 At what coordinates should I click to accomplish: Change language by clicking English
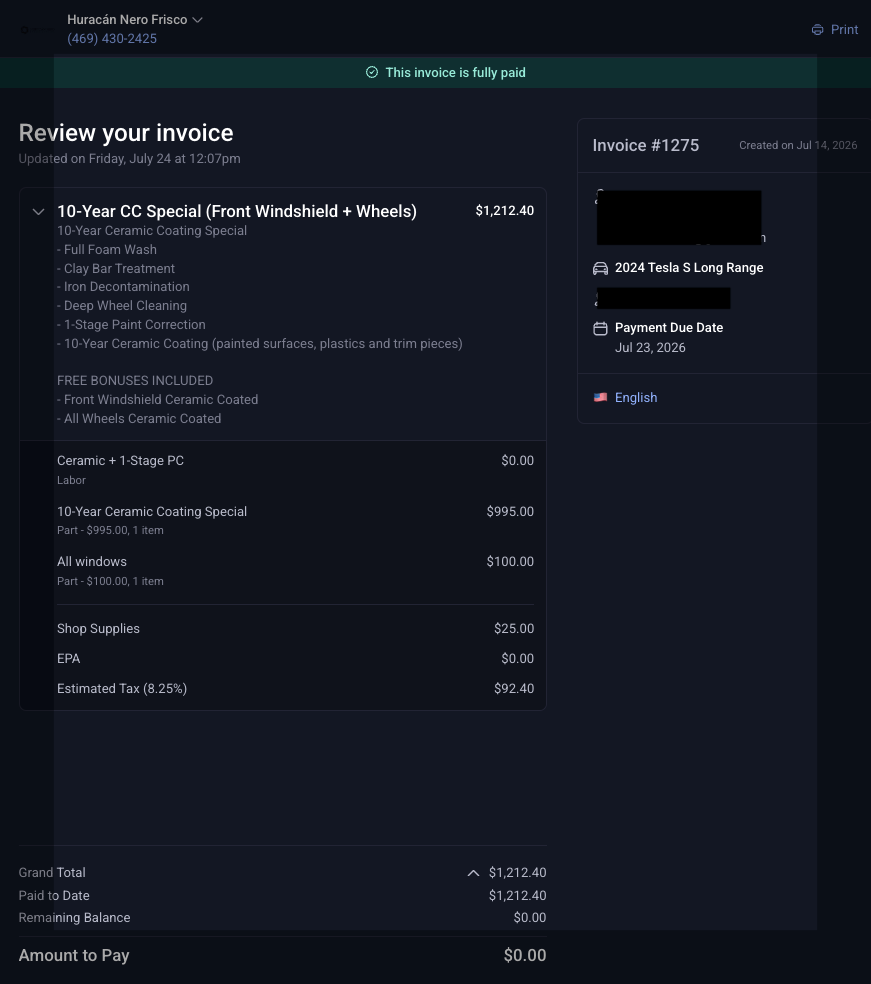pyautogui.click(x=636, y=397)
